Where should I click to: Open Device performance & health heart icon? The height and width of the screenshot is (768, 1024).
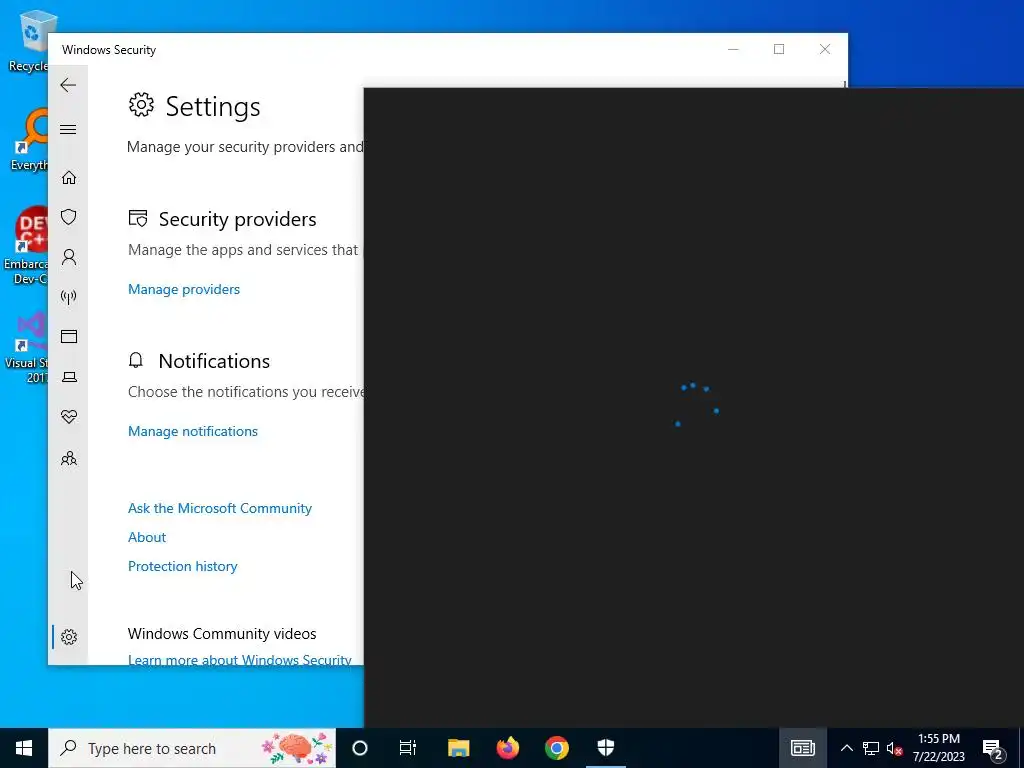(x=69, y=417)
